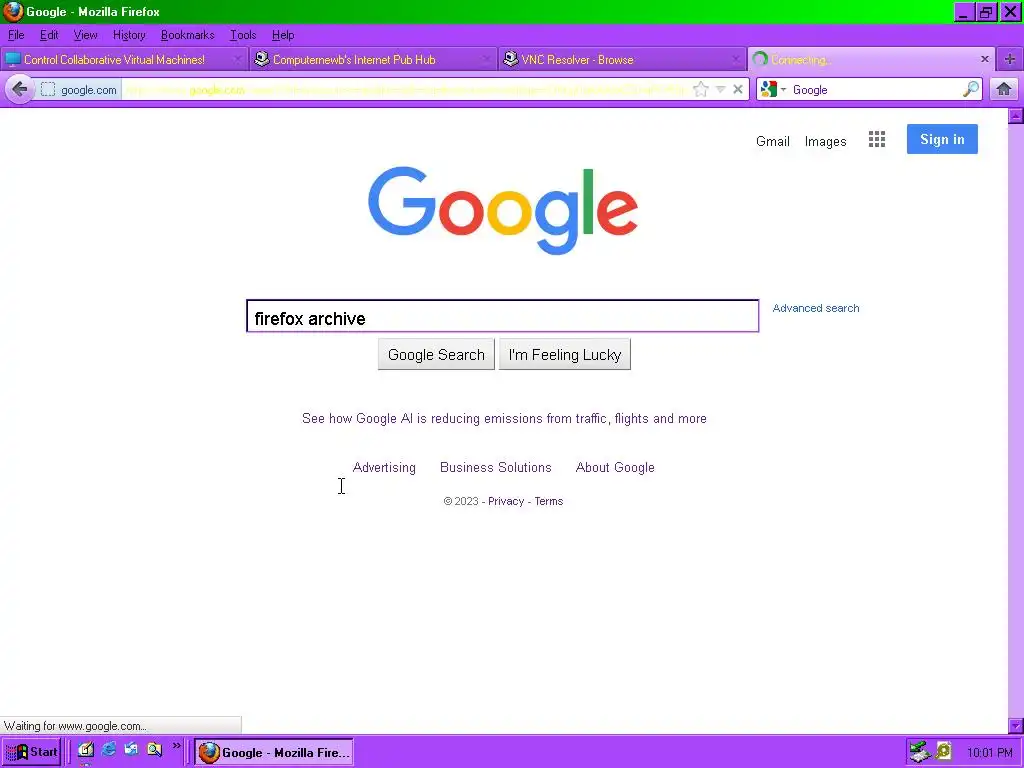Open the About Google link

coord(615,468)
